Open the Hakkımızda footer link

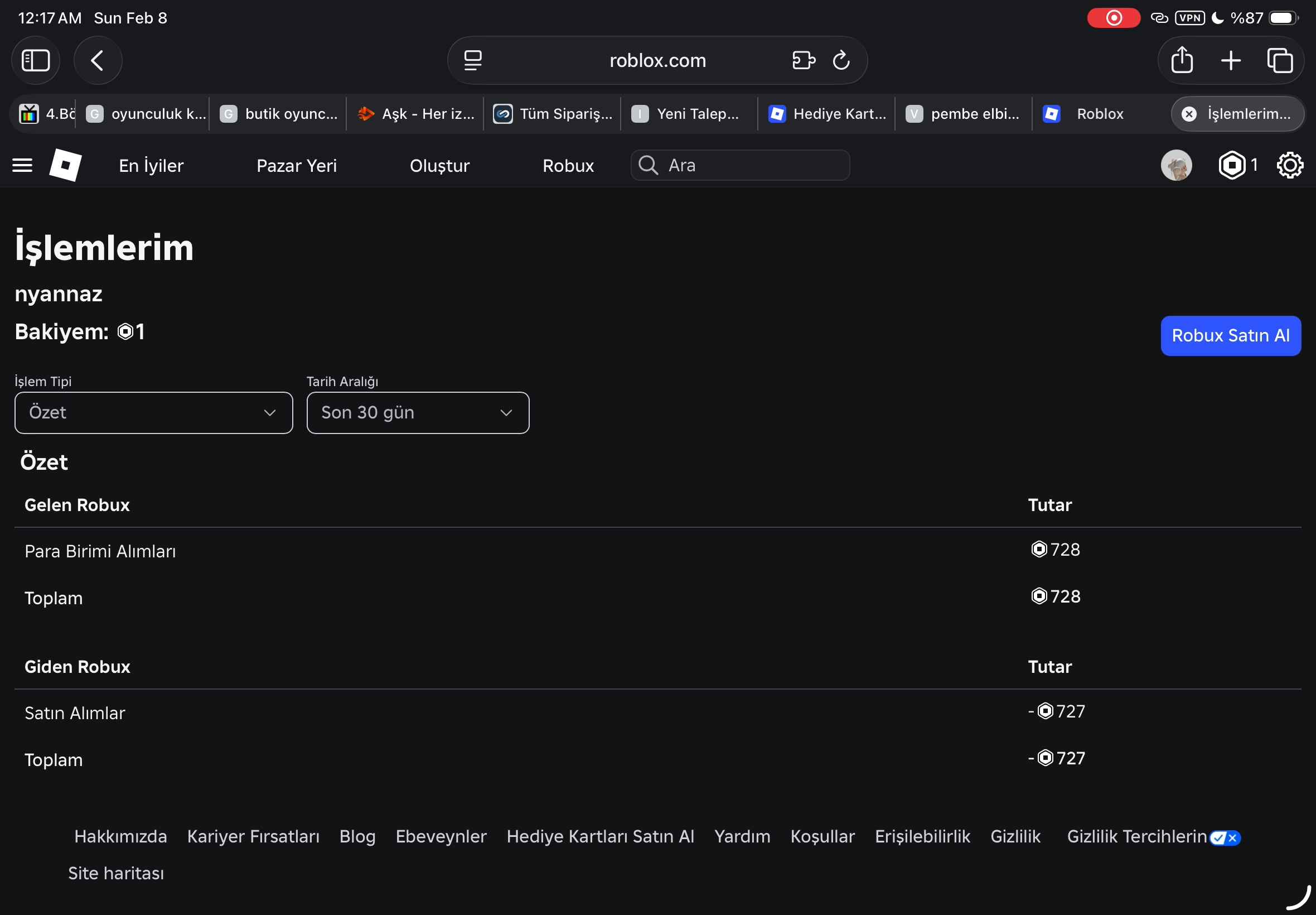coord(120,837)
